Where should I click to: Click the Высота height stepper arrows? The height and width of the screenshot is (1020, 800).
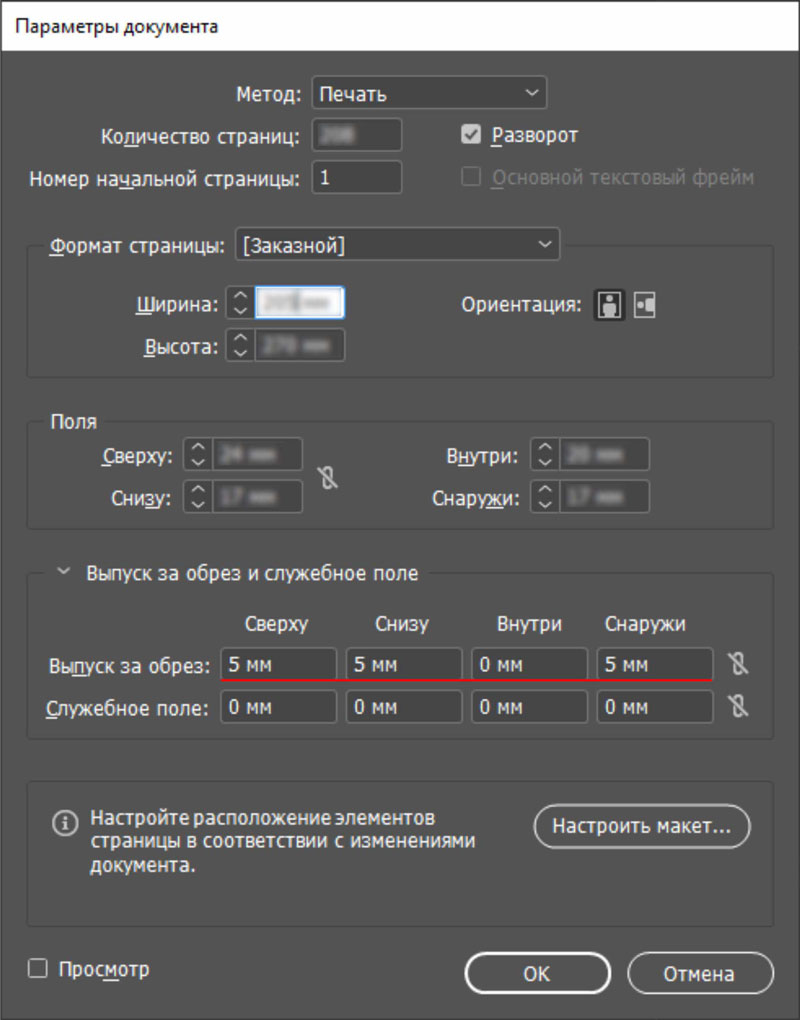[x=239, y=346]
